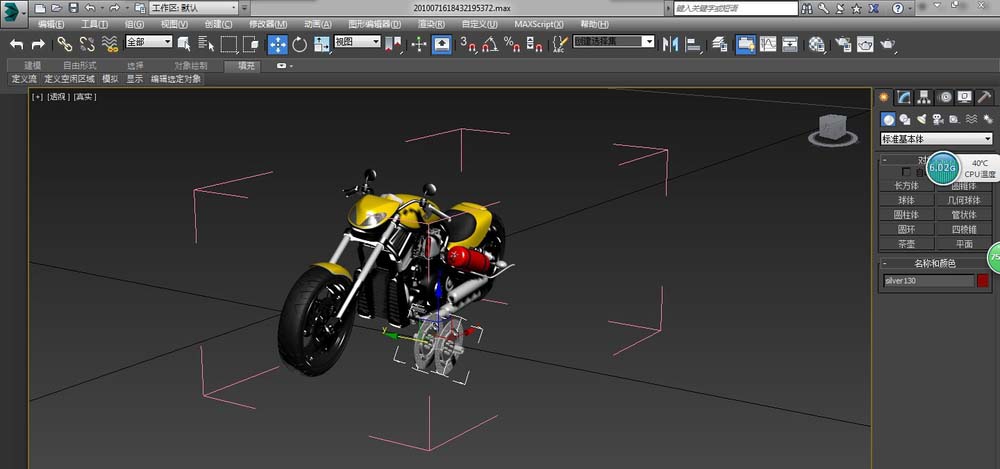This screenshot has height=469, width=1000.
Task: Open the 标准基本体 dropdown
Action: 936,139
